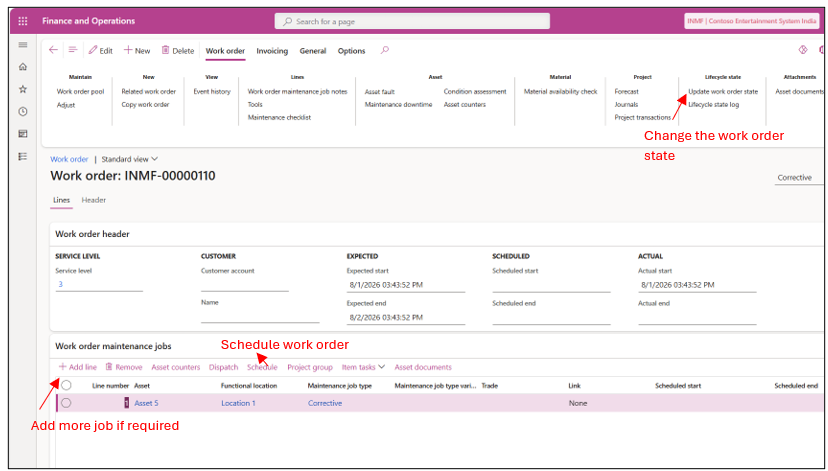The width and height of the screenshot is (828, 471).
Task: Open Recent clock icon in sidebar
Action: coord(23,111)
